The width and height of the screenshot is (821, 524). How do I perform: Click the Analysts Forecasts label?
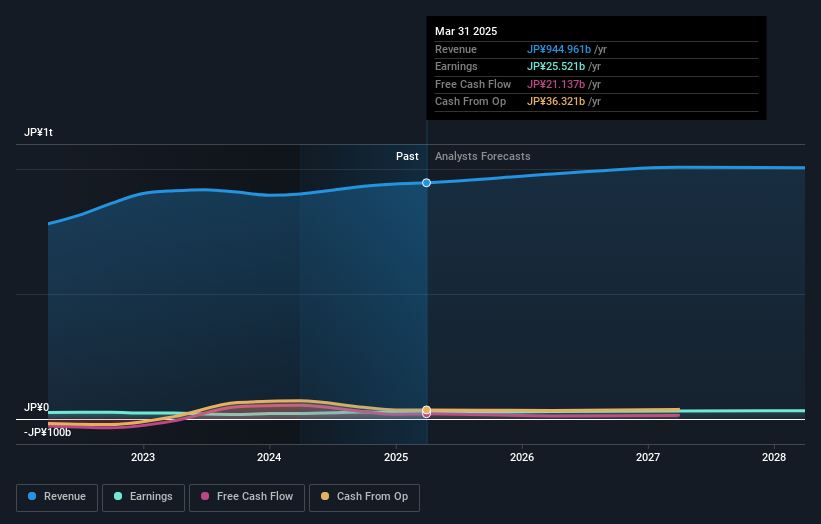(x=483, y=157)
